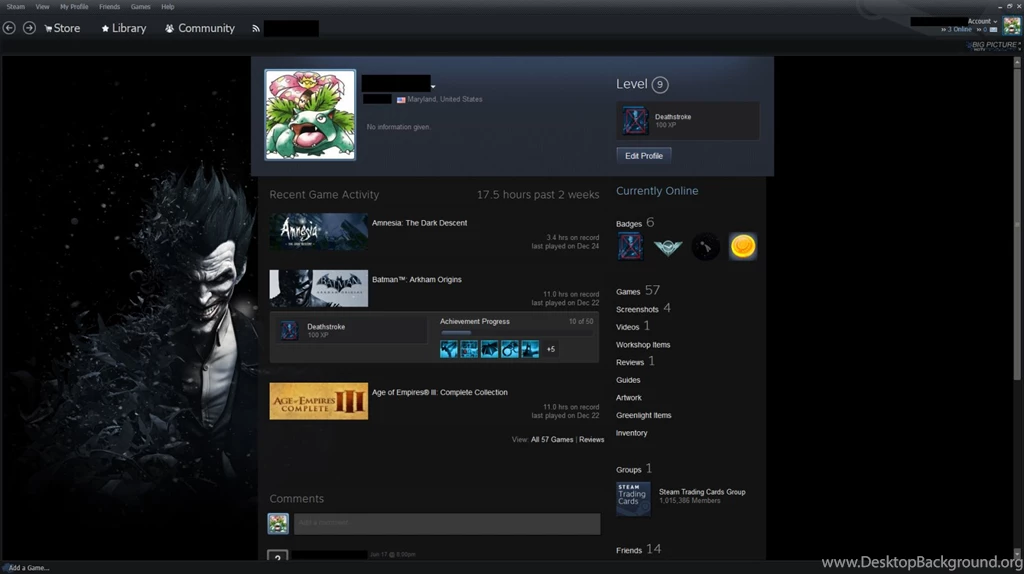Image resolution: width=1024 pixels, height=574 pixels.
Task: Switch to Big Picture mode
Action: (993, 46)
